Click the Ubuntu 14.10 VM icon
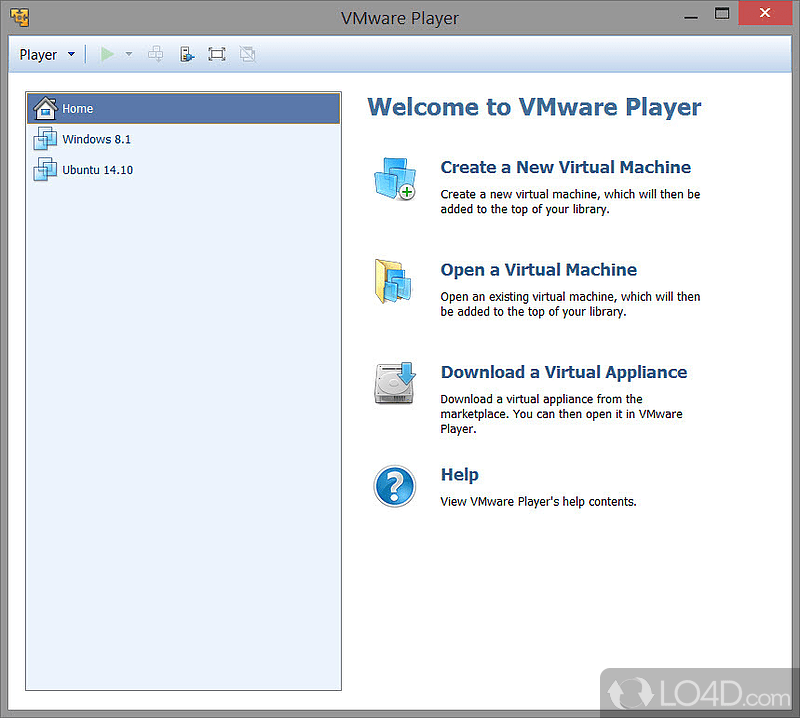 [x=45, y=169]
